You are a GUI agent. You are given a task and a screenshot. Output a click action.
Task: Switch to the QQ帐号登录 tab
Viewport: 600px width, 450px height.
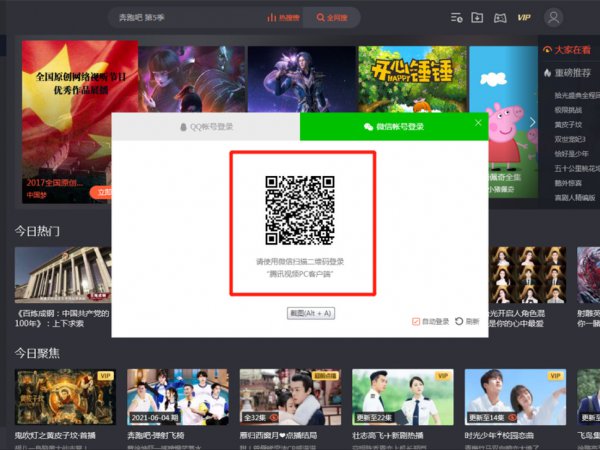[206, 127]
